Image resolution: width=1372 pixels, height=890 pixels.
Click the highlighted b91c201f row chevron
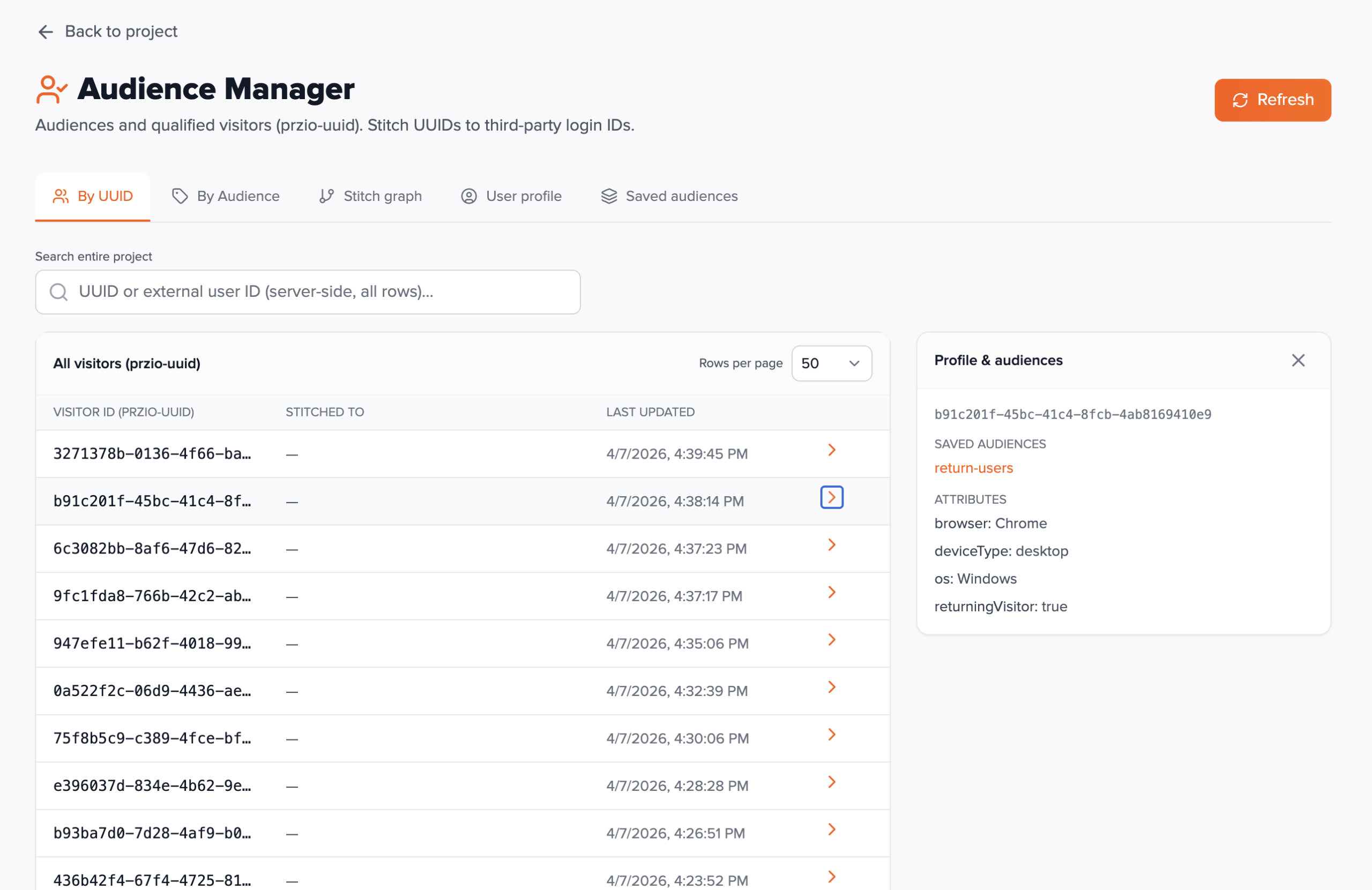[831, 497]
